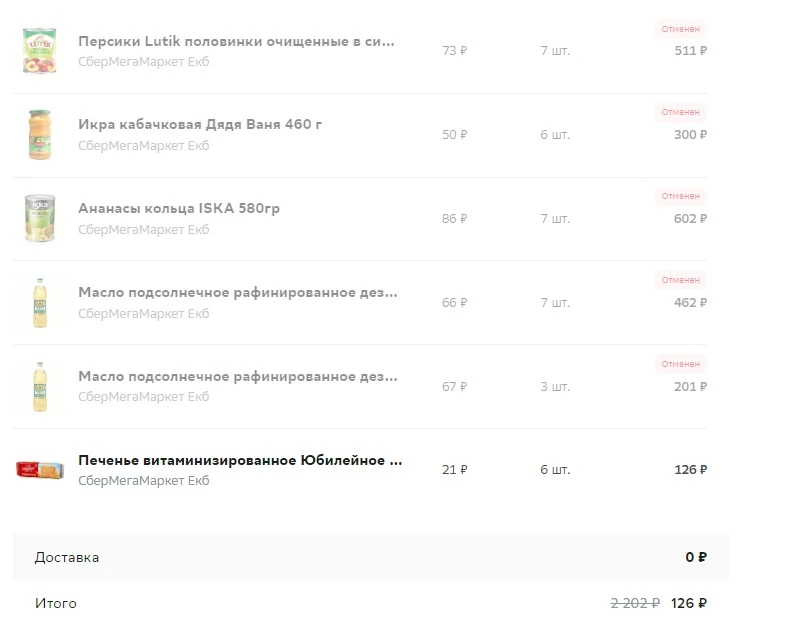
Task: Click the 126 ₽ total for cookies row
Action: point(690,470)
